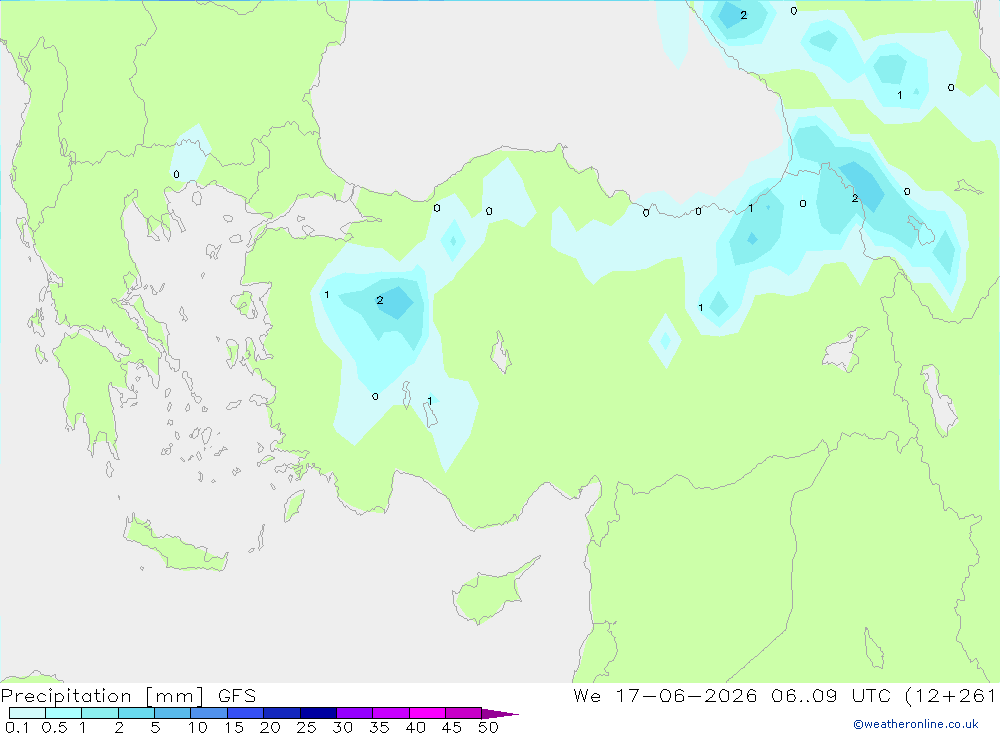Click the '50' legend scale value
The width and height of the screenshot is (1000, 733).
(488, 727)
